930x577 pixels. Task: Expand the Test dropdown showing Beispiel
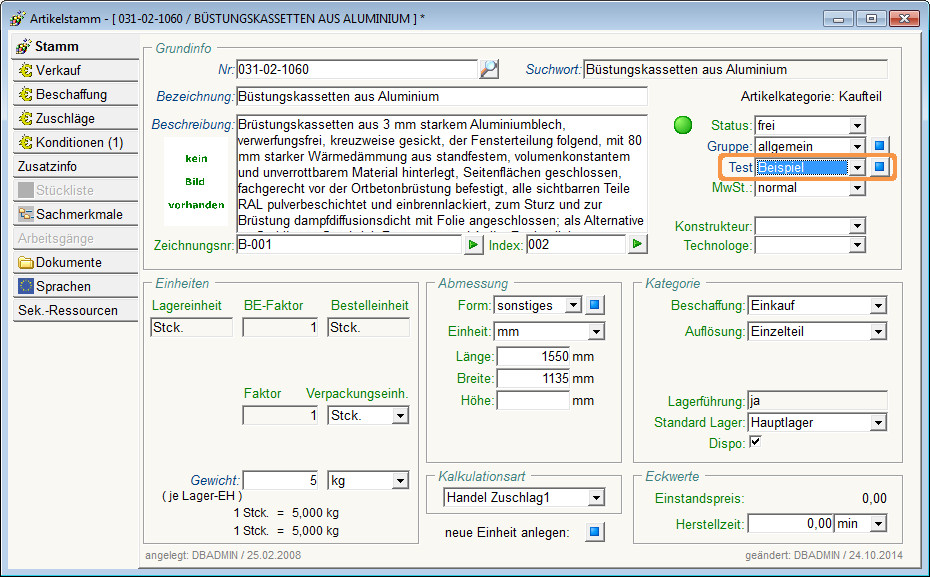[857, 168]
